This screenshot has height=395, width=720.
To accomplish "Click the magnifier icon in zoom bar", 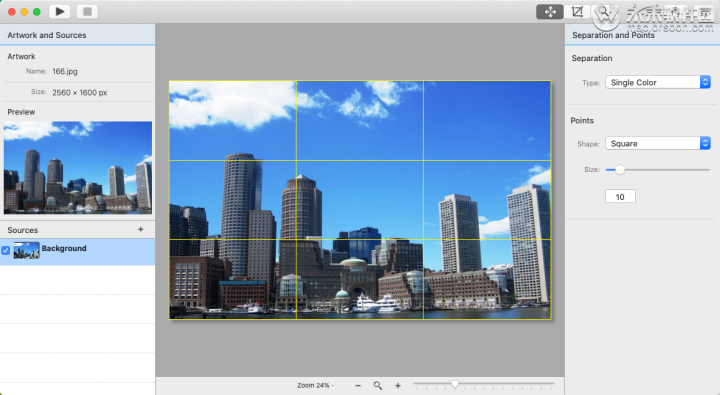I will 377,385.
